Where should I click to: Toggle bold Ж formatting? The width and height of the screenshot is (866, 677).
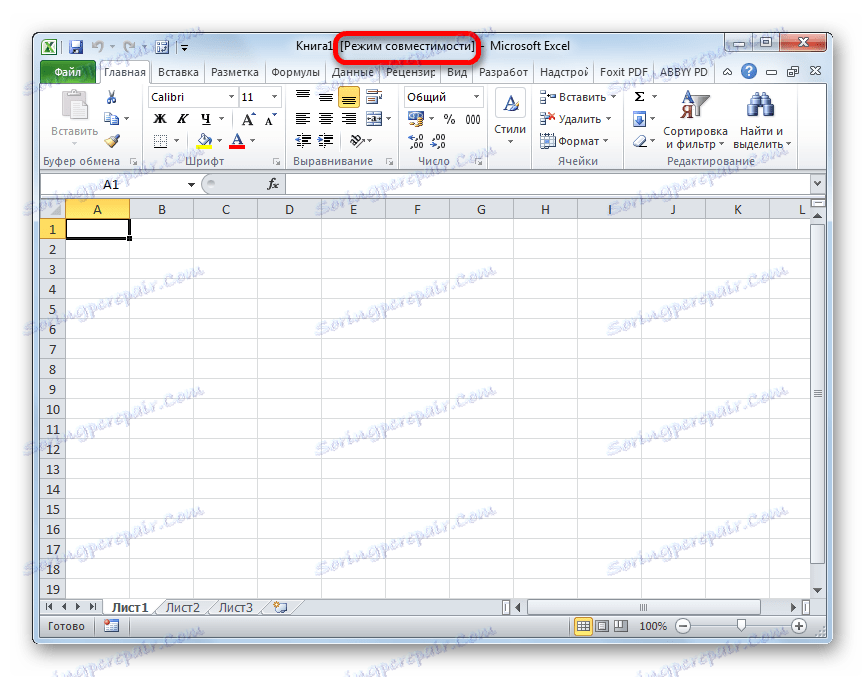160,119
